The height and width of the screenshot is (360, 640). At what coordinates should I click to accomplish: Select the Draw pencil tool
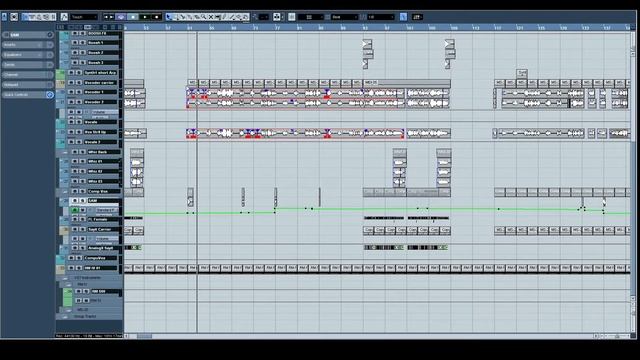pos(224,17)
